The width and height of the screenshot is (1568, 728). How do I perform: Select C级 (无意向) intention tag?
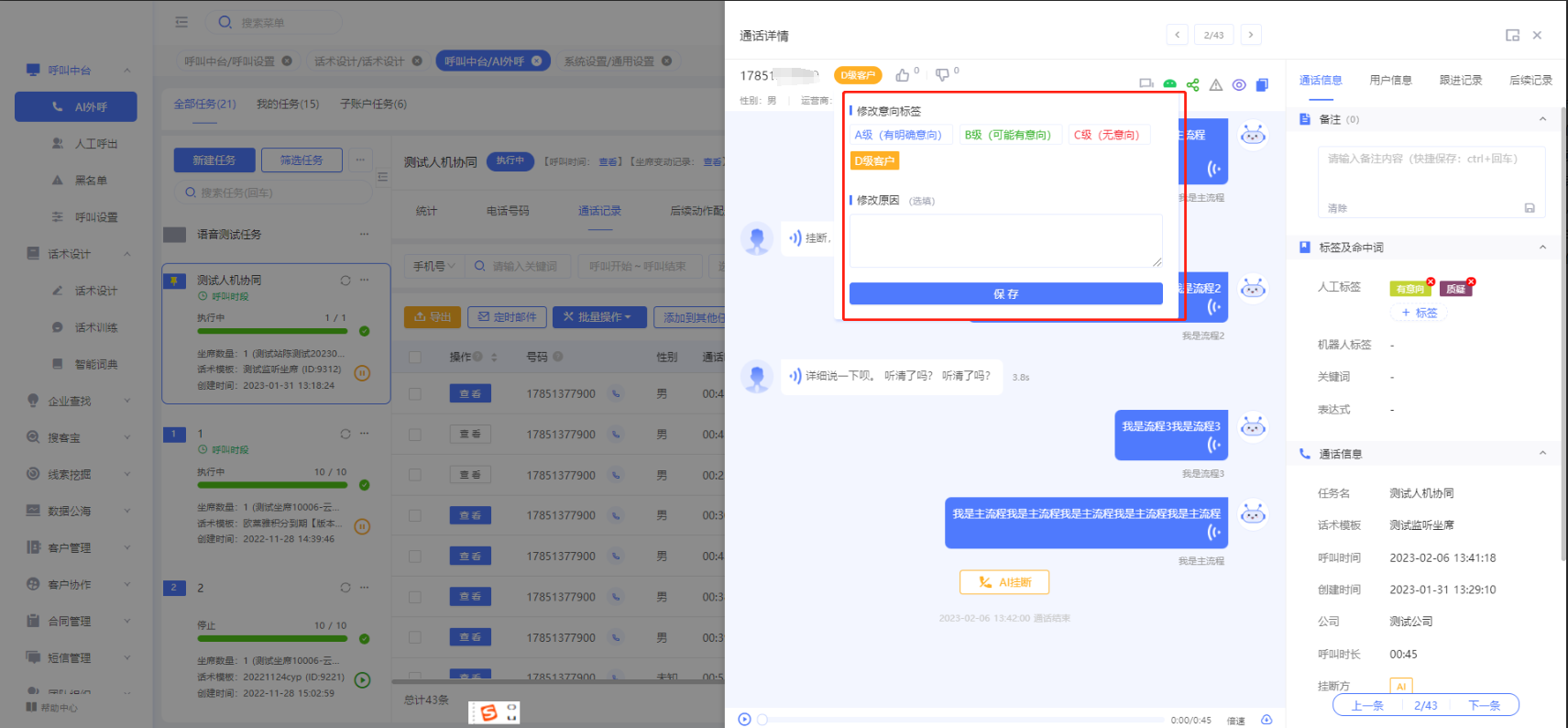(1106, 135)
